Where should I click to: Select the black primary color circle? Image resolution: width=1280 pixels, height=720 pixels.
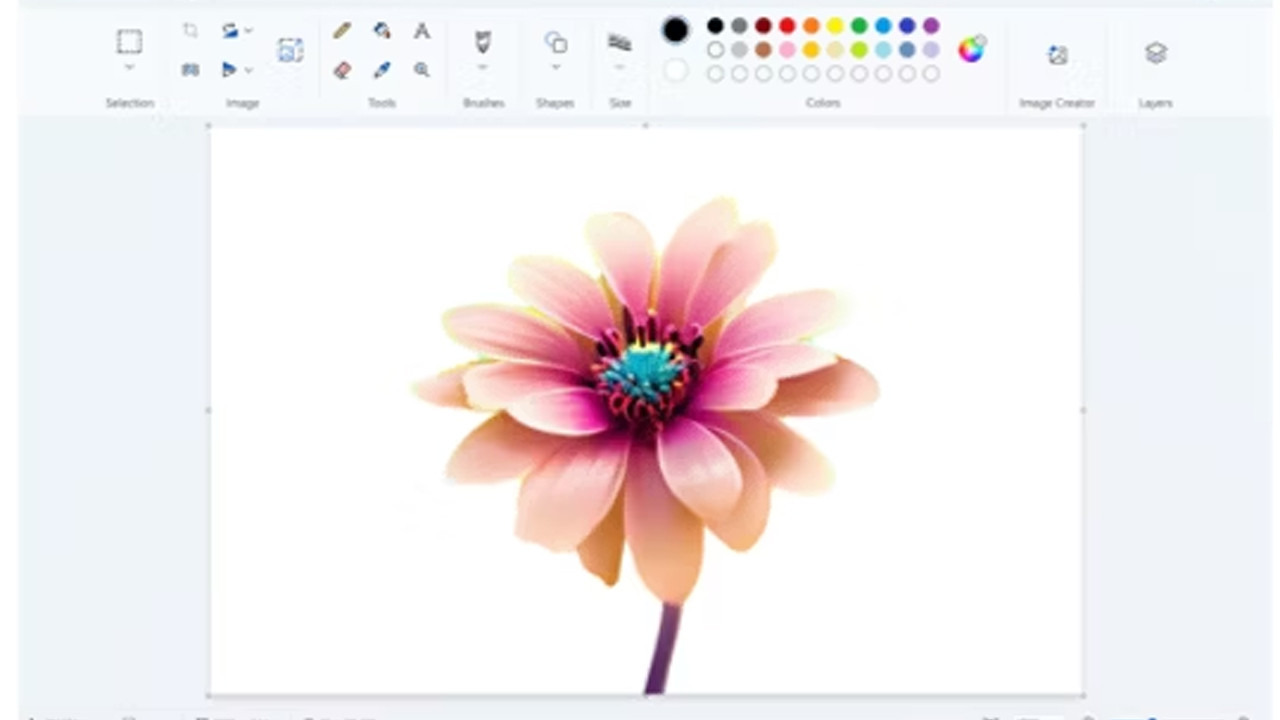[x=676, y=30]
